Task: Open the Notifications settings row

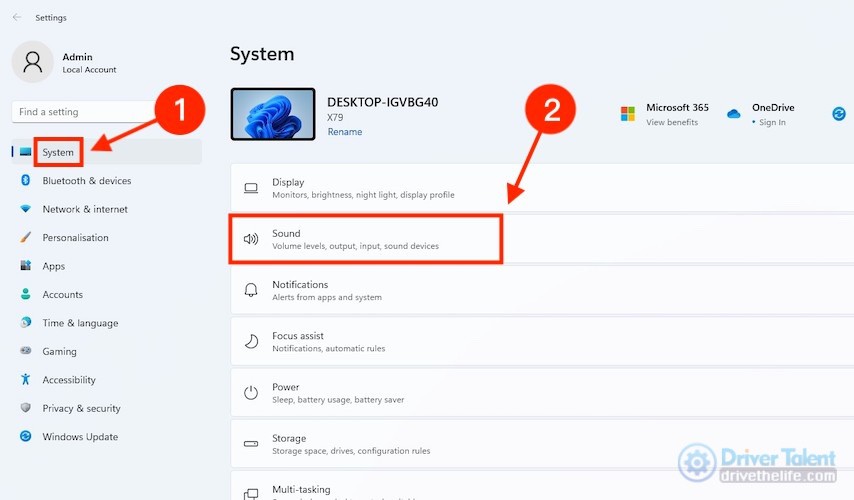Action: click(542, 290)
